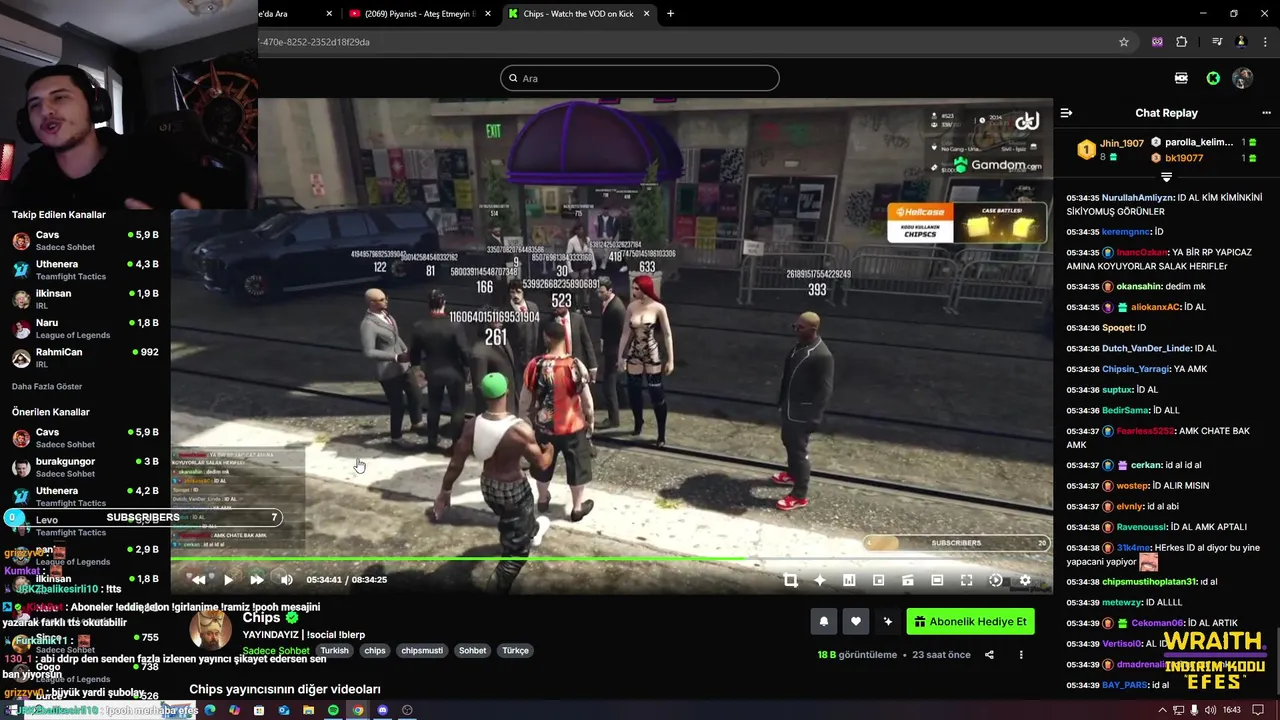
Task: Open a new Chrome tab
Action: pos(670,14)
